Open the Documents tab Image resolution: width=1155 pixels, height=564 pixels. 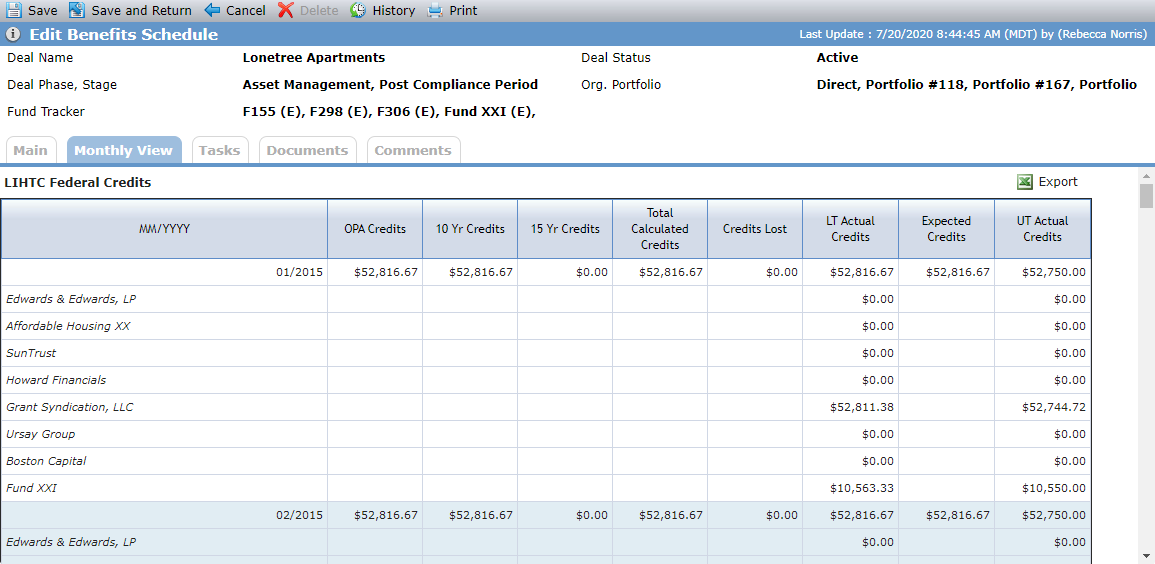(x=307, y=150)
